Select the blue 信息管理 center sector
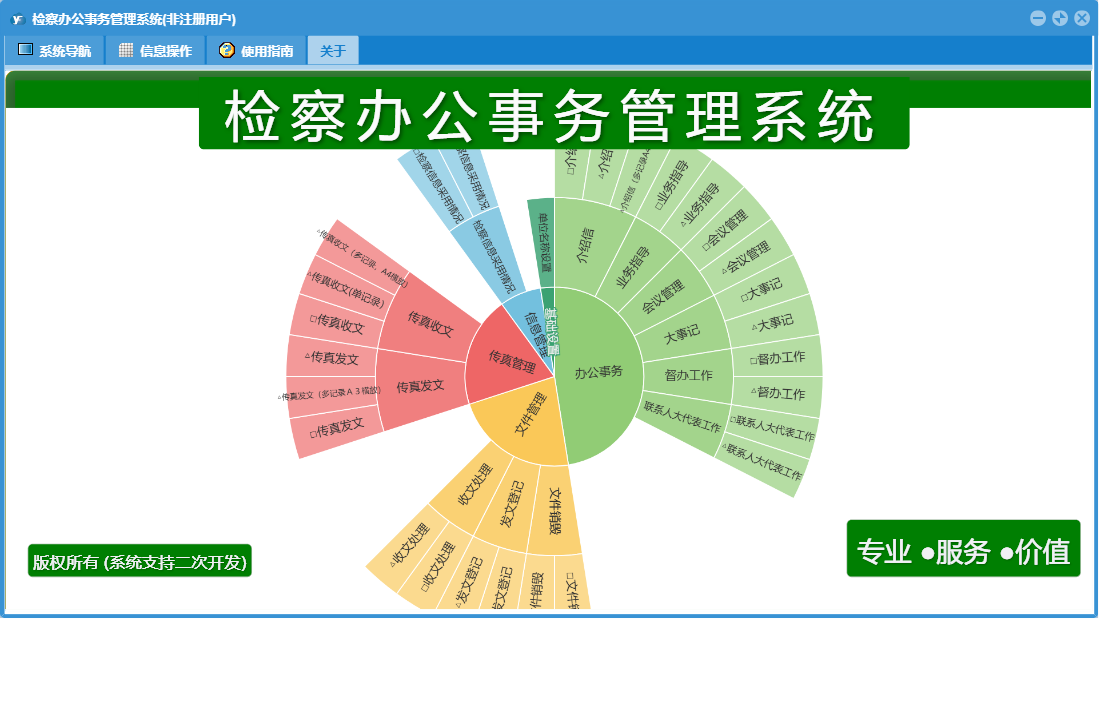The width and height of the screenshot is (1099, 723). coord(534,333)
